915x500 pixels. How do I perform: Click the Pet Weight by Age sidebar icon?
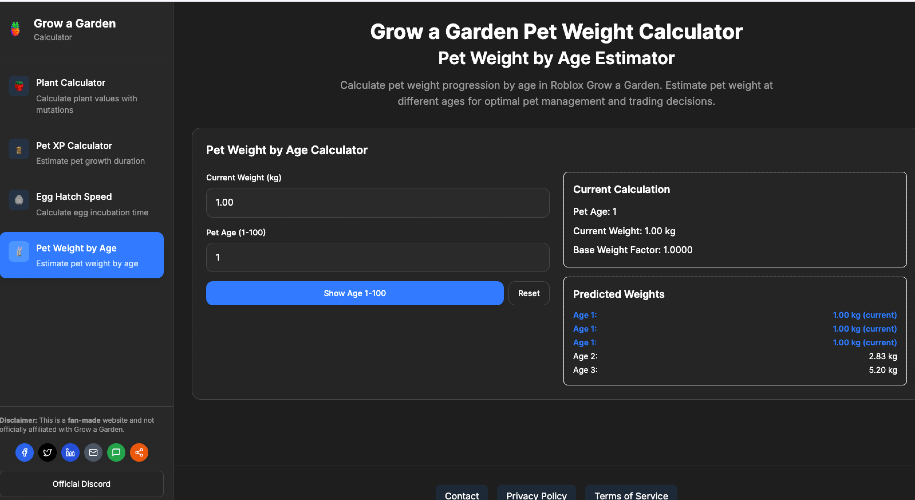(x=19, y=252)
